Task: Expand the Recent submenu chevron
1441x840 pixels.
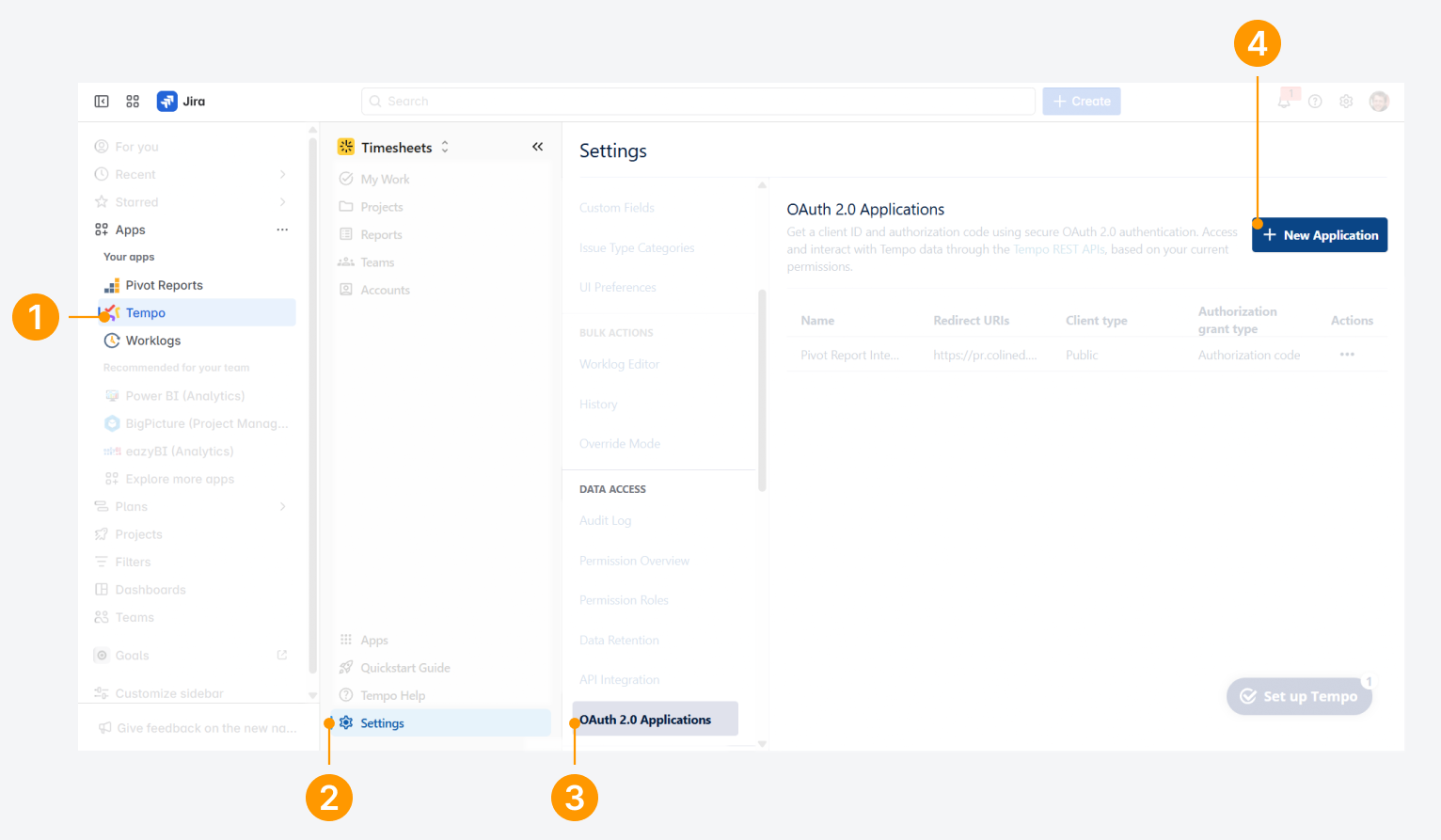Action: (282, 174)
